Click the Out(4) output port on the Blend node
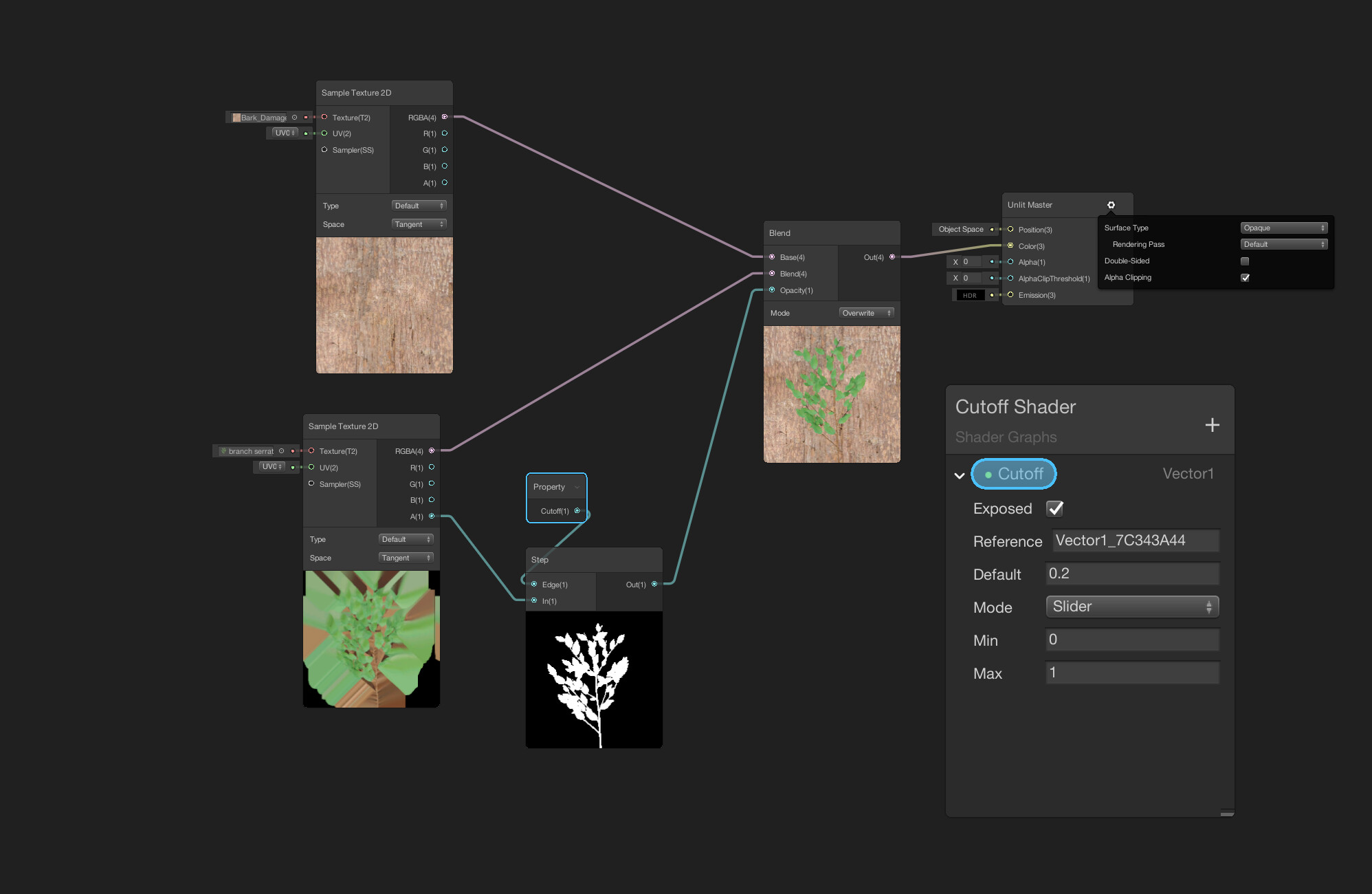The image size is (1372, 894). click(x=893, y=257)
